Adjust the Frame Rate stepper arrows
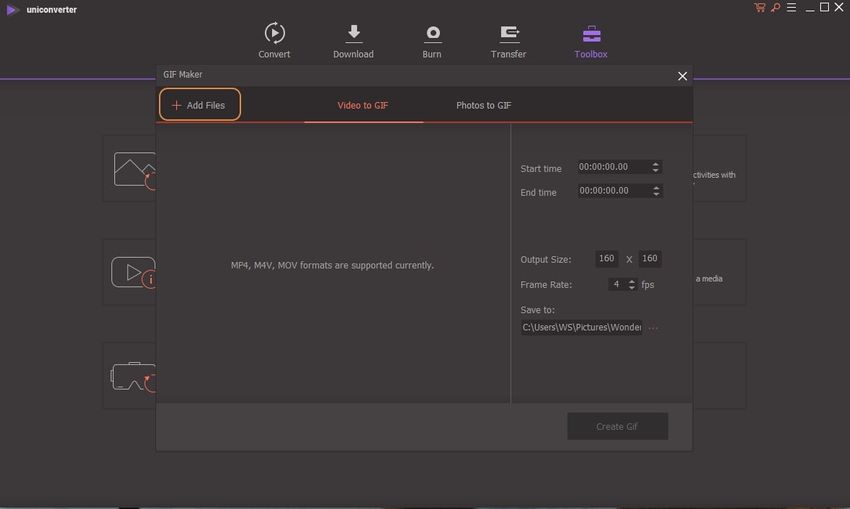The height and width of the screenshot is (509, 850). (x=632, y=284)
